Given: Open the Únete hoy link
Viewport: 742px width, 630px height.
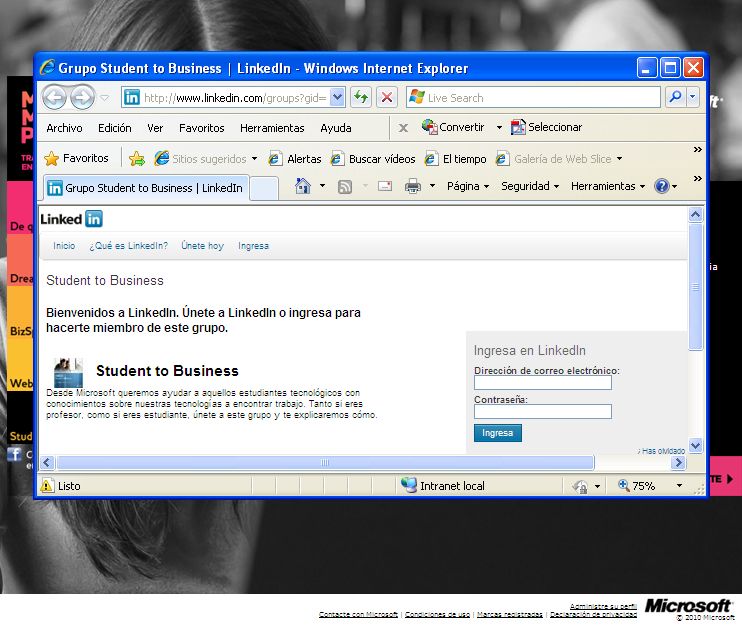Looking at the screenshot, I should tap(202, 246).
